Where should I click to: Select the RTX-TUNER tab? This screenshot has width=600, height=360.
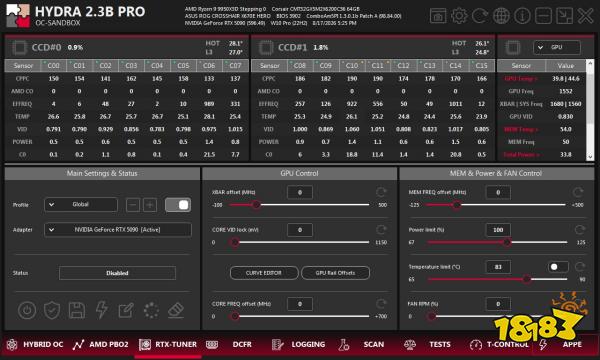tap(168, 344)
